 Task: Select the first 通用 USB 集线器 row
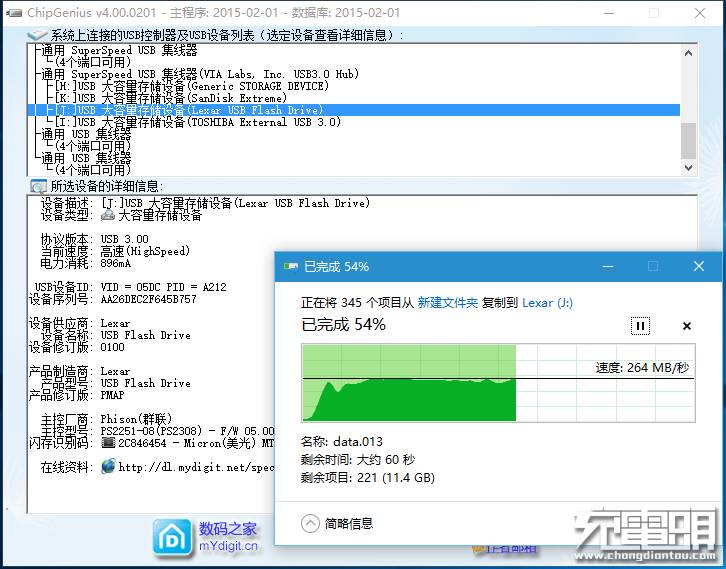pos(86,134)
